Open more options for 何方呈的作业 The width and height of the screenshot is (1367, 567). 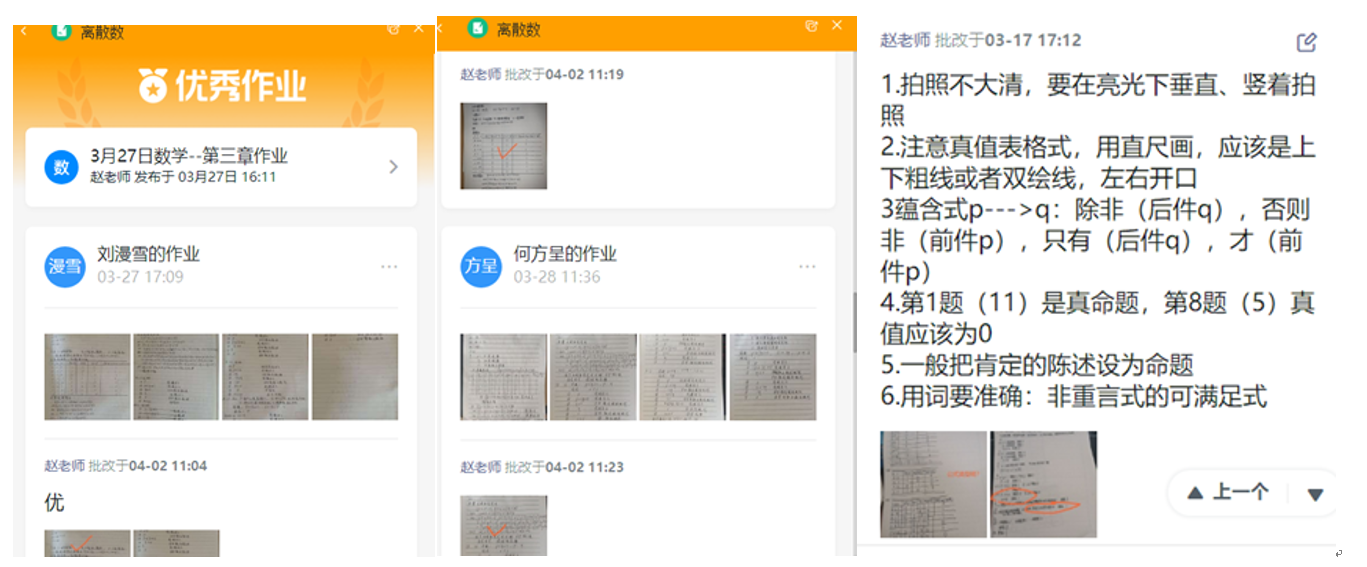(x=807, y=267)
